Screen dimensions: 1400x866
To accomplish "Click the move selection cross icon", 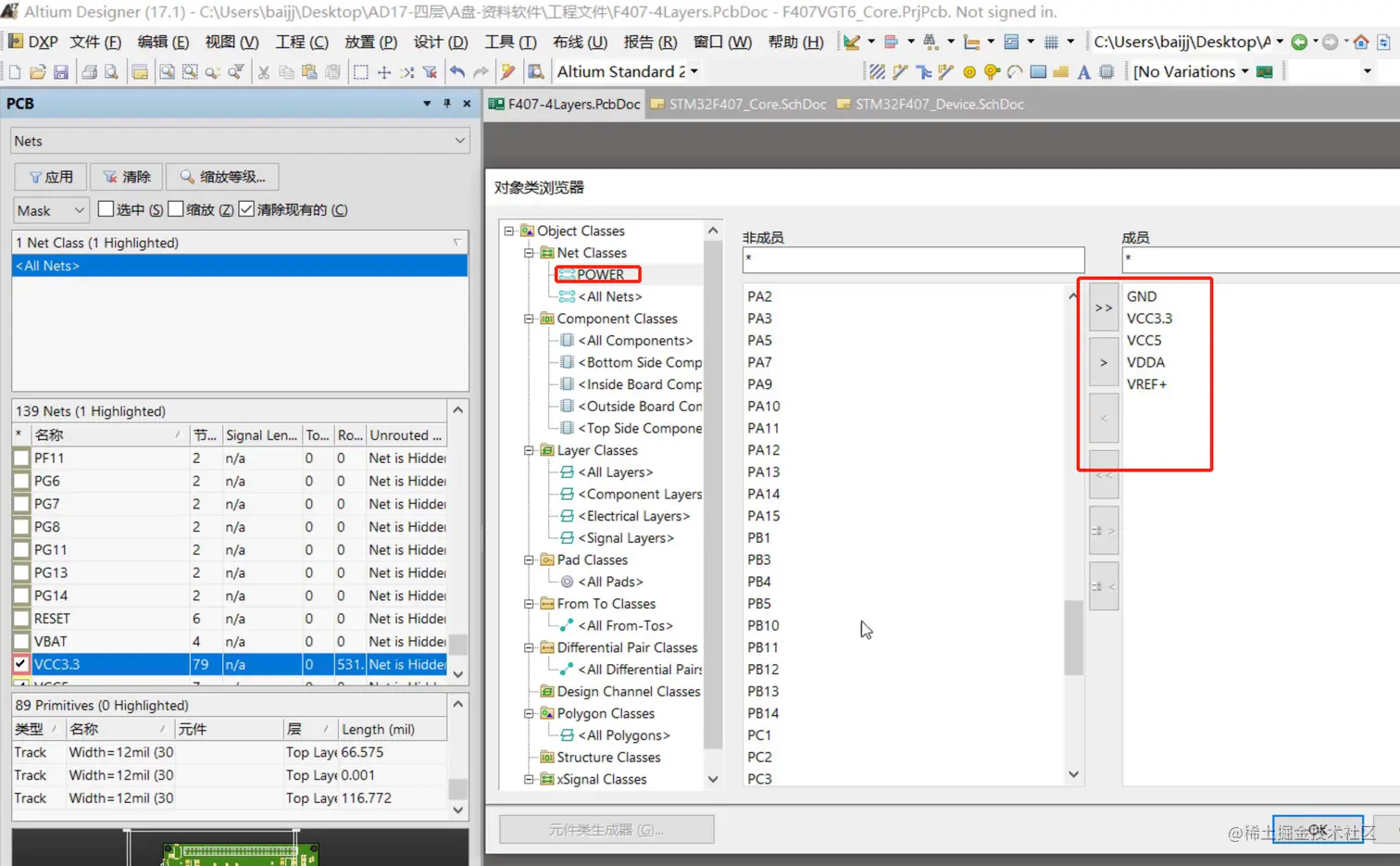I will pos(383,72).
